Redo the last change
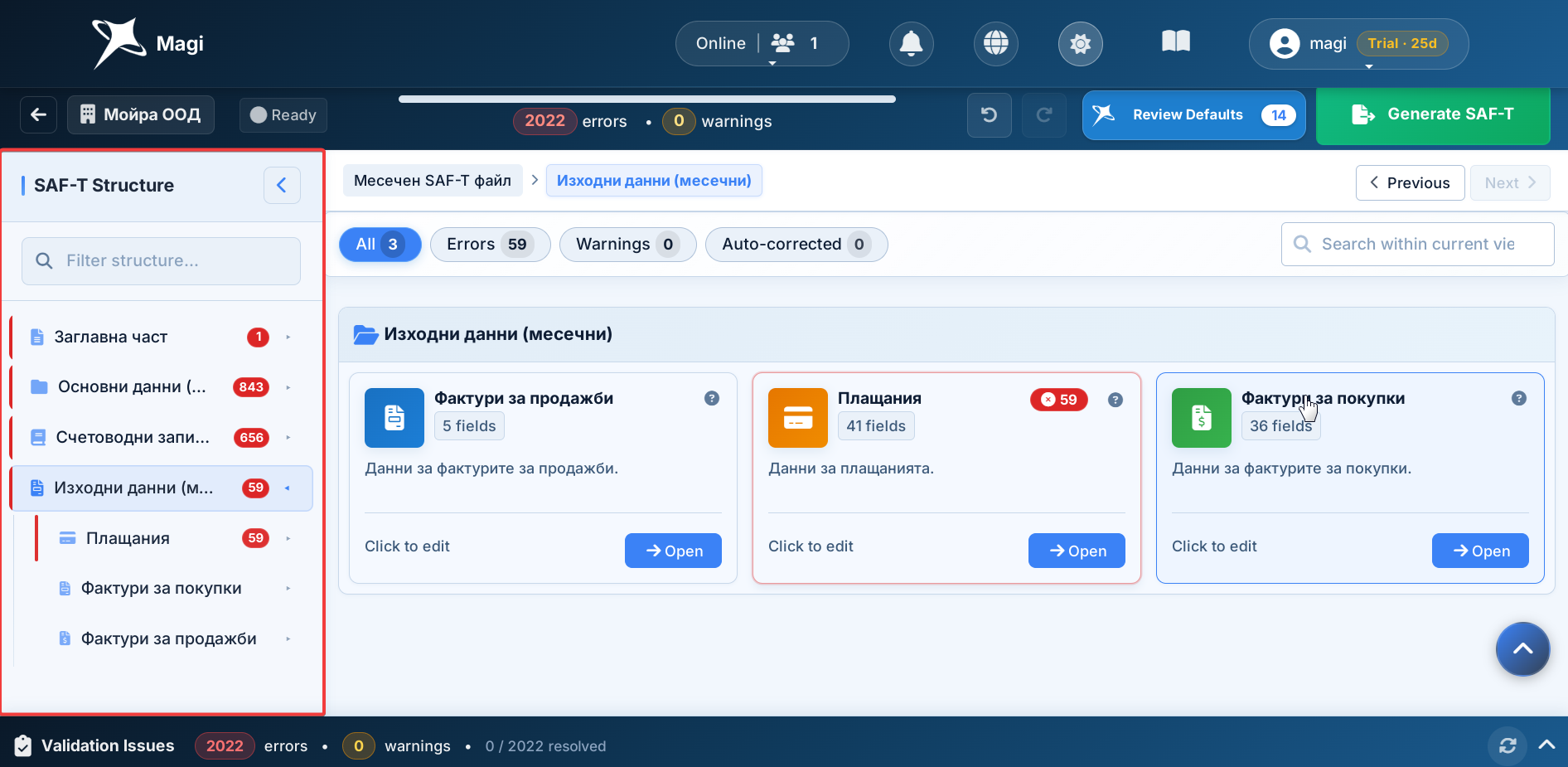Screen dimensions: 1568x767 point(1043,114)
